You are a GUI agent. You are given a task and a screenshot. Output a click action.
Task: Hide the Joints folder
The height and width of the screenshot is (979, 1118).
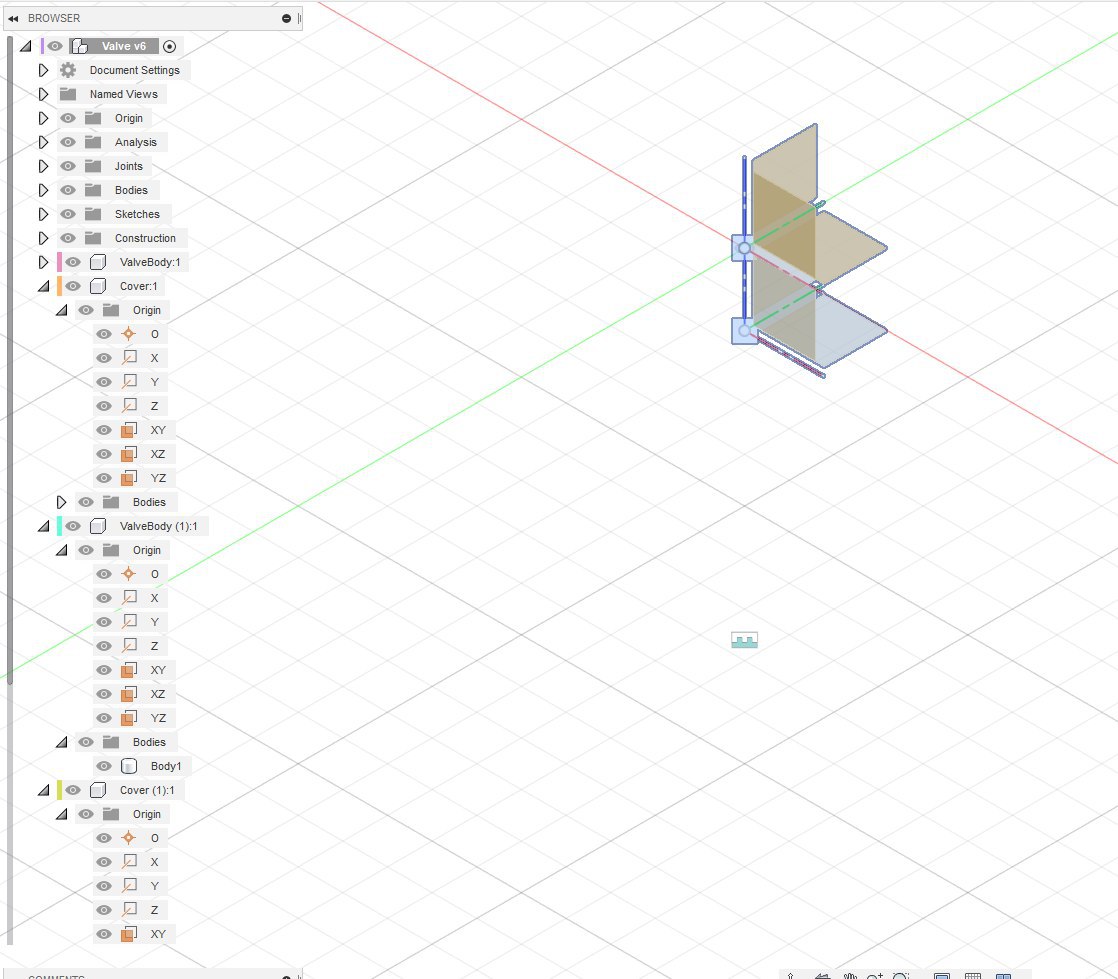click(x=68, y=166)
